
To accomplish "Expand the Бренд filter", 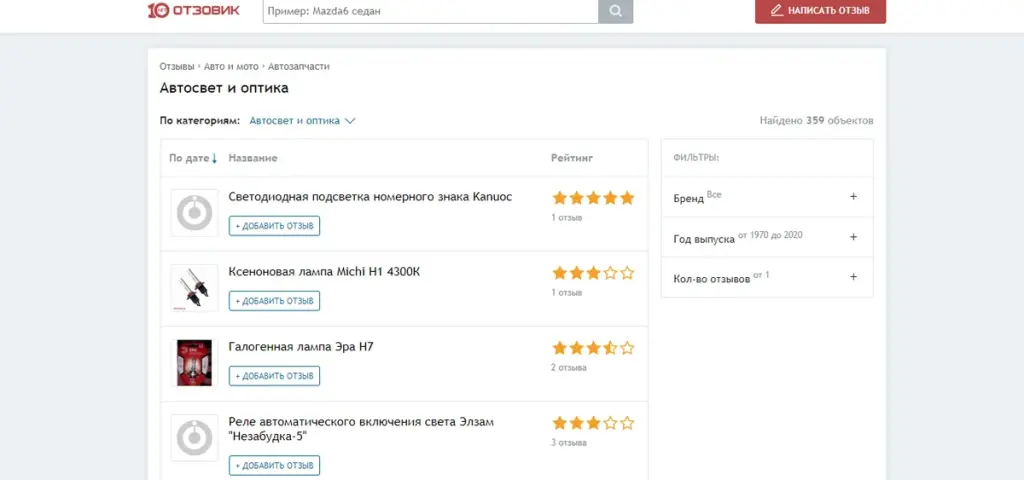I will (x=853, y=197).
